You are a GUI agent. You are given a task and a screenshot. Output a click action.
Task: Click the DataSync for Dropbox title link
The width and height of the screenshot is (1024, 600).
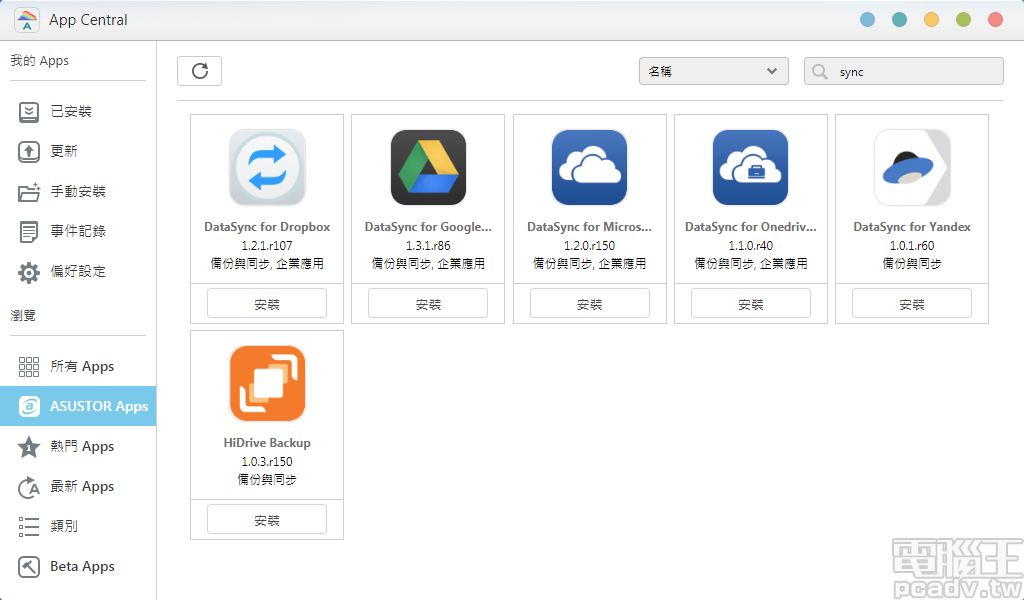(x=267, y=227)
